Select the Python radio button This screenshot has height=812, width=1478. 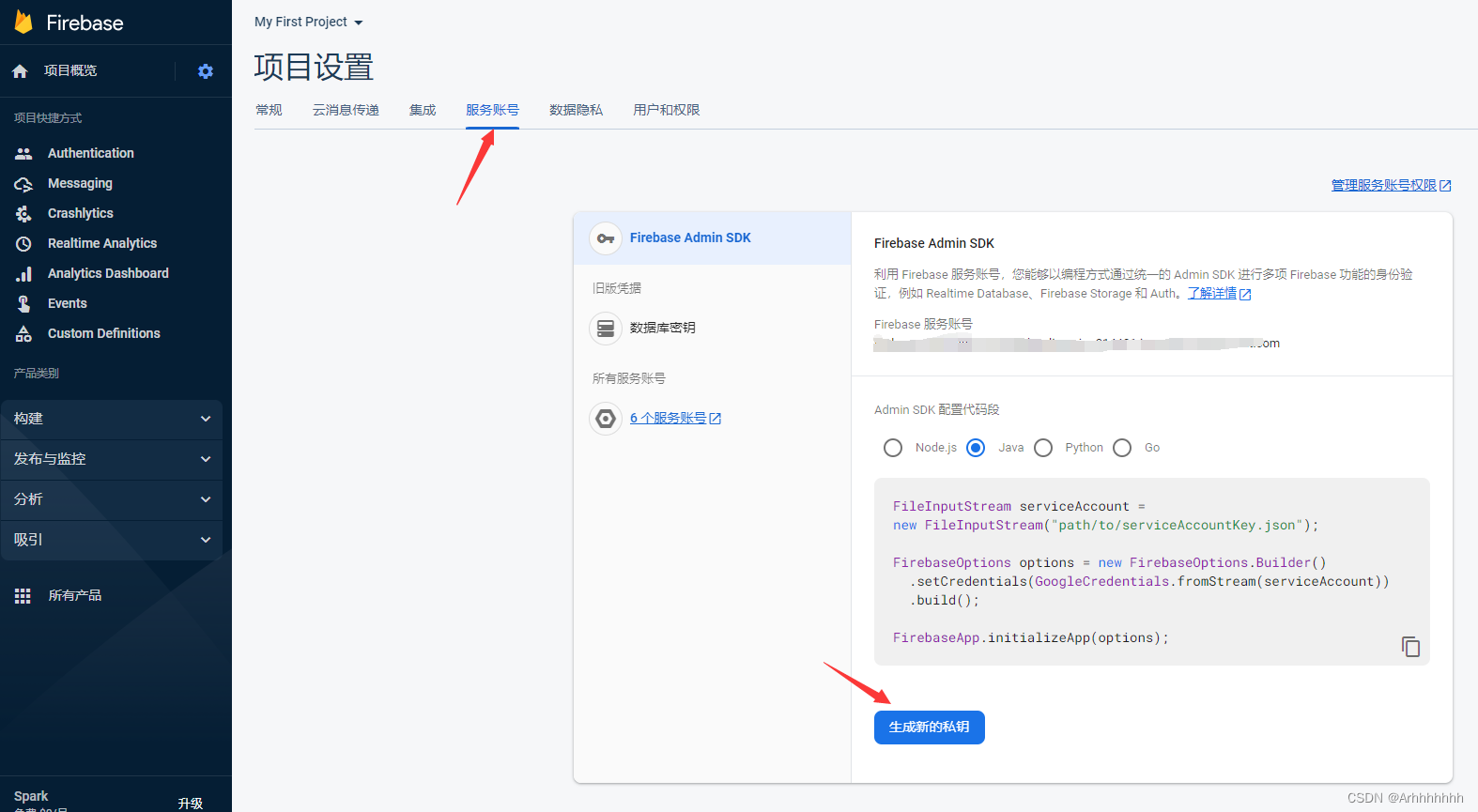pyautogui.click(x=1043, y=448)
